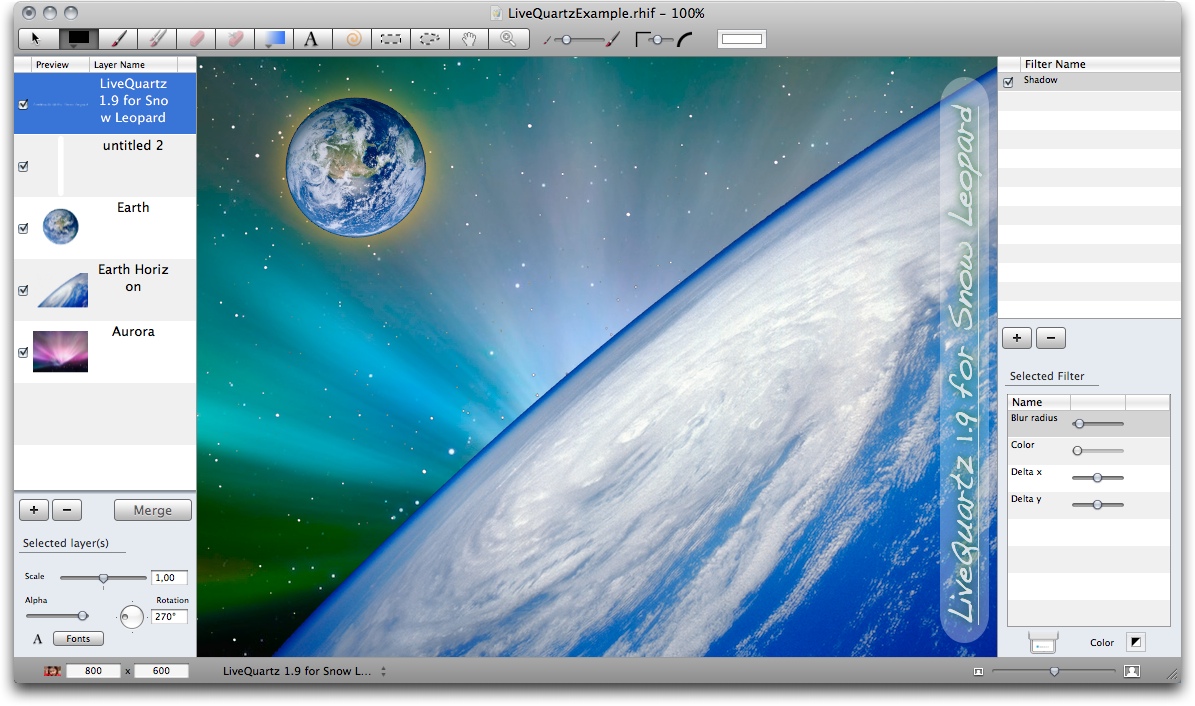Click the Name column header in Selected Filter

pos(1039,402)
